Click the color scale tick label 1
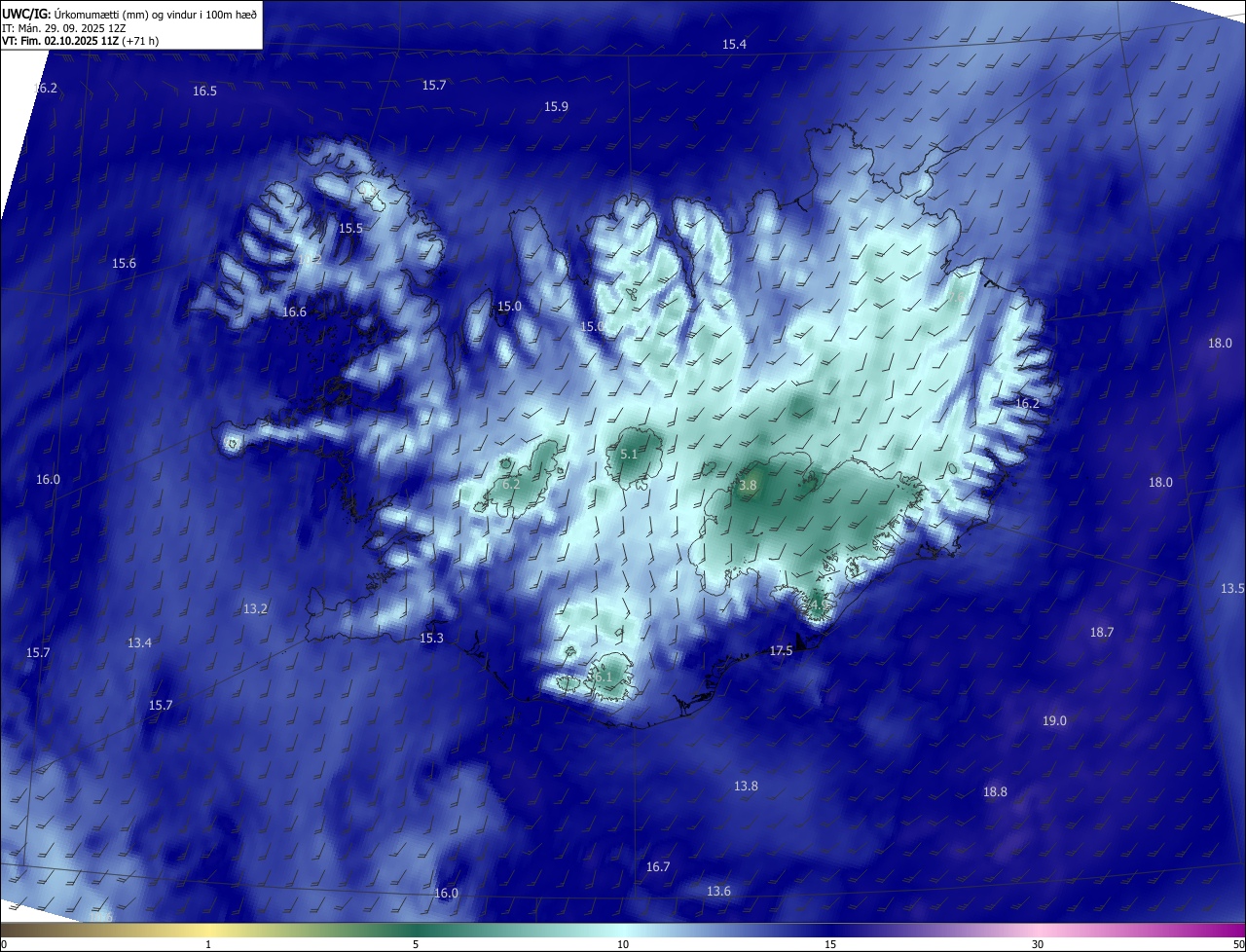This screenshot has height=952, width=1246. pyautogui.click(x=208, y=944)
